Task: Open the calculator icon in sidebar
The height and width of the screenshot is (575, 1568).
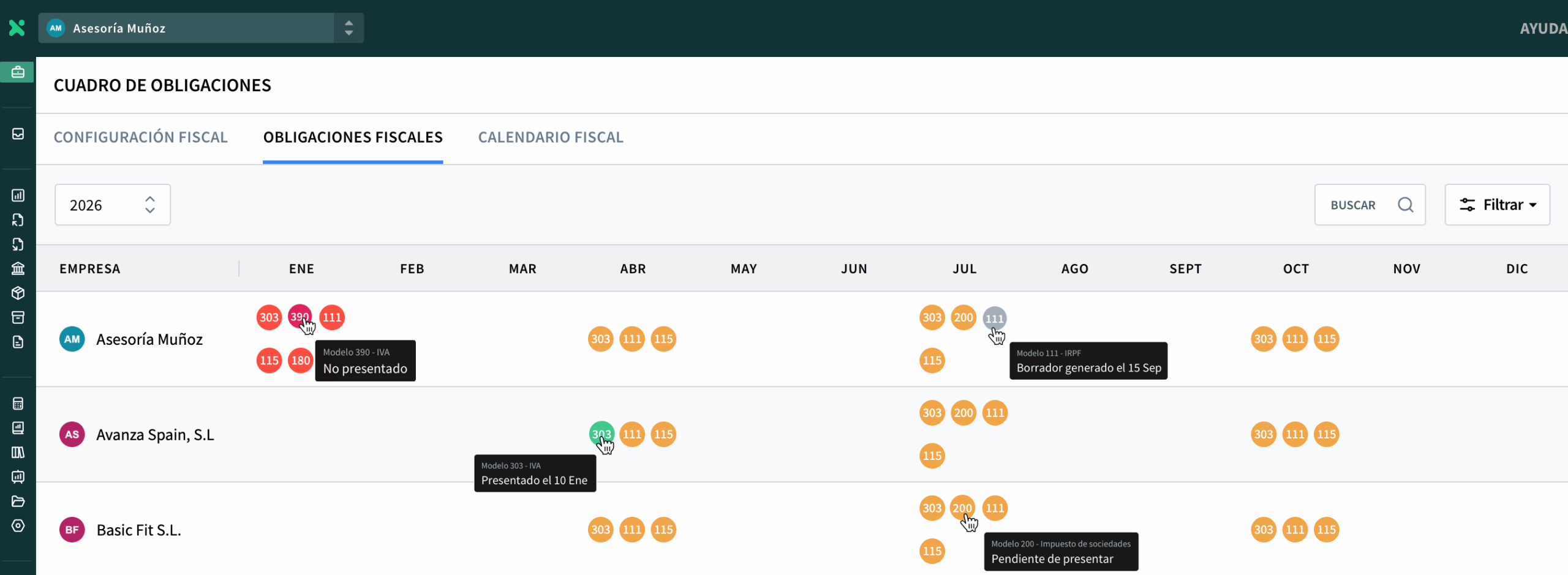Action: (x=18, y=404)
